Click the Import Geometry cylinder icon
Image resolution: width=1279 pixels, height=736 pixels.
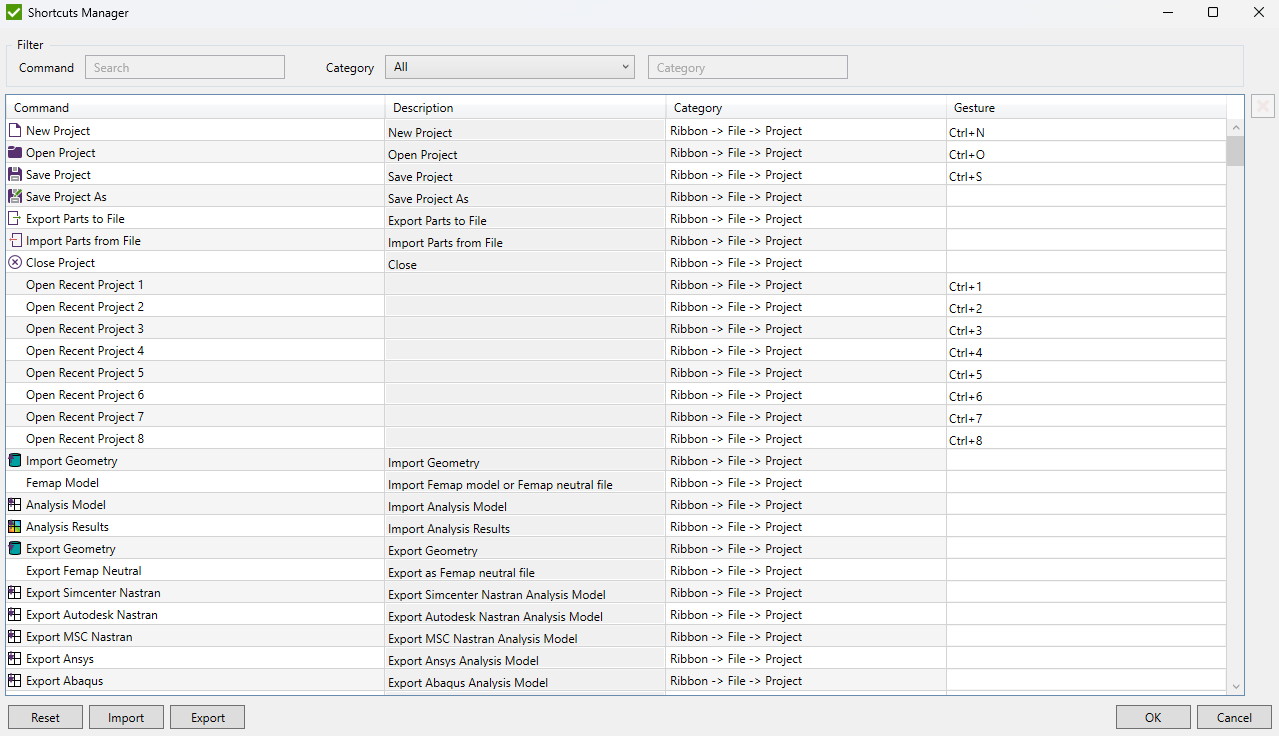click(15, 461)
